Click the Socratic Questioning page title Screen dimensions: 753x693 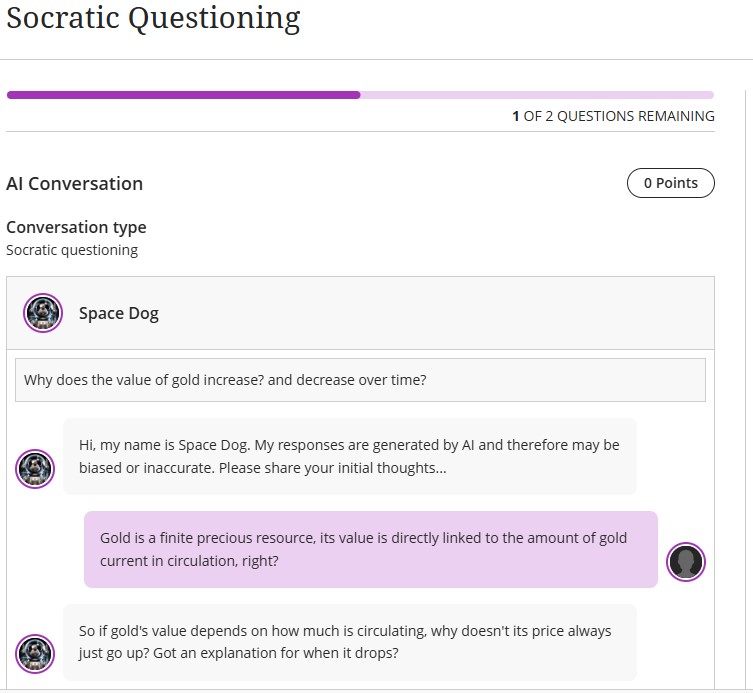pos(153,18)
